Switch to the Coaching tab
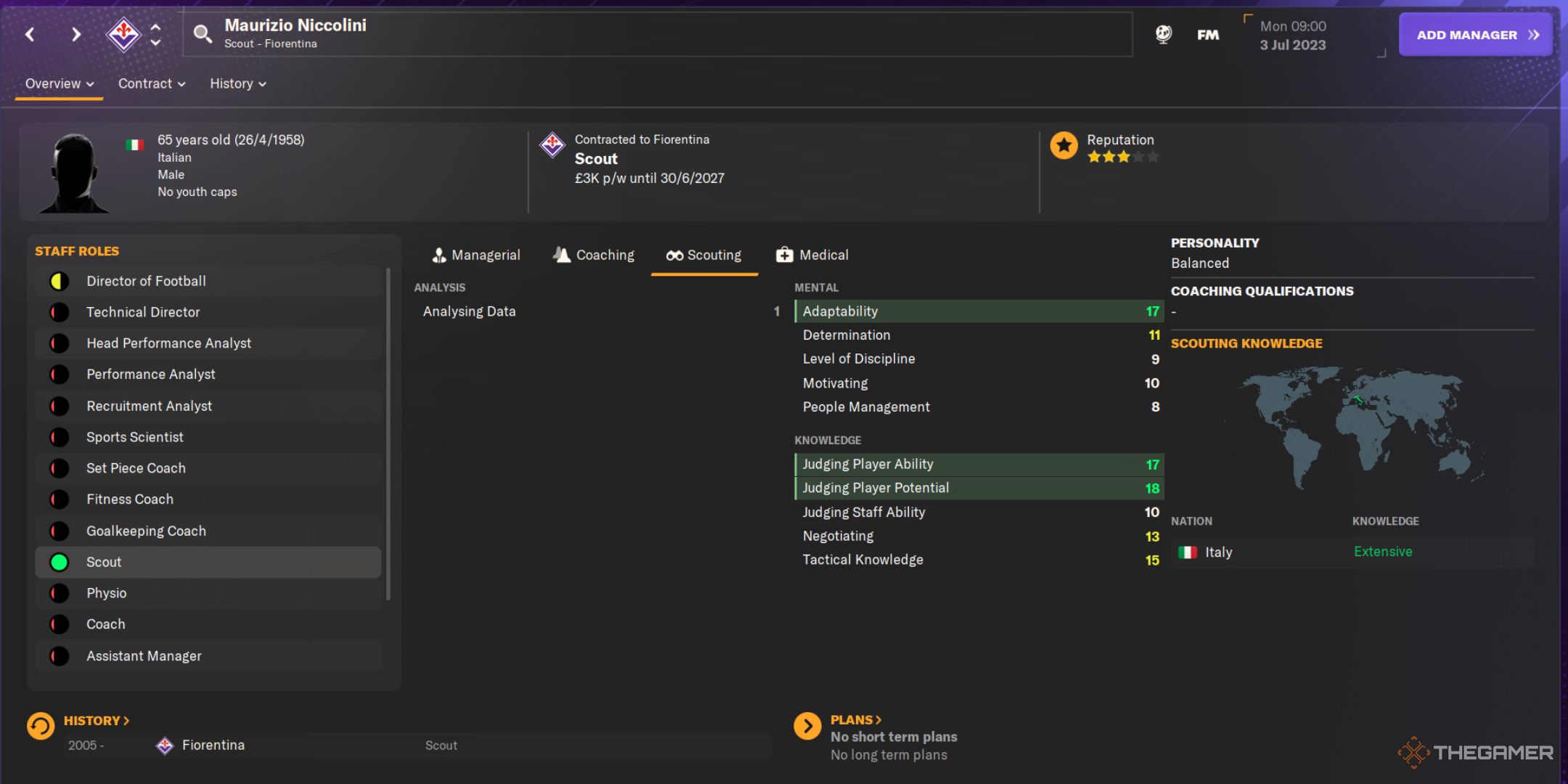This screenshot has width=1568, height=784. pyautogui.click(x=594, y=255)
